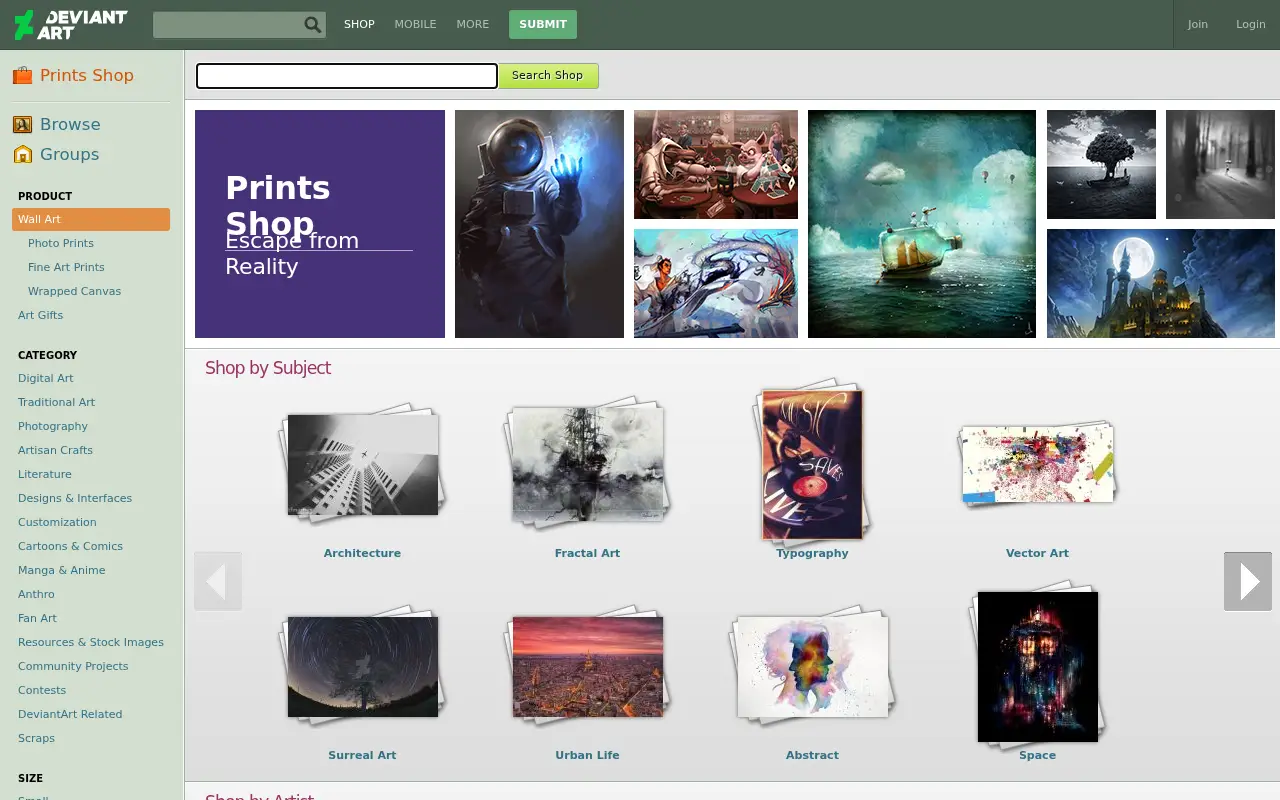
Task: Choose the Photography category
Action: point(53,426)
